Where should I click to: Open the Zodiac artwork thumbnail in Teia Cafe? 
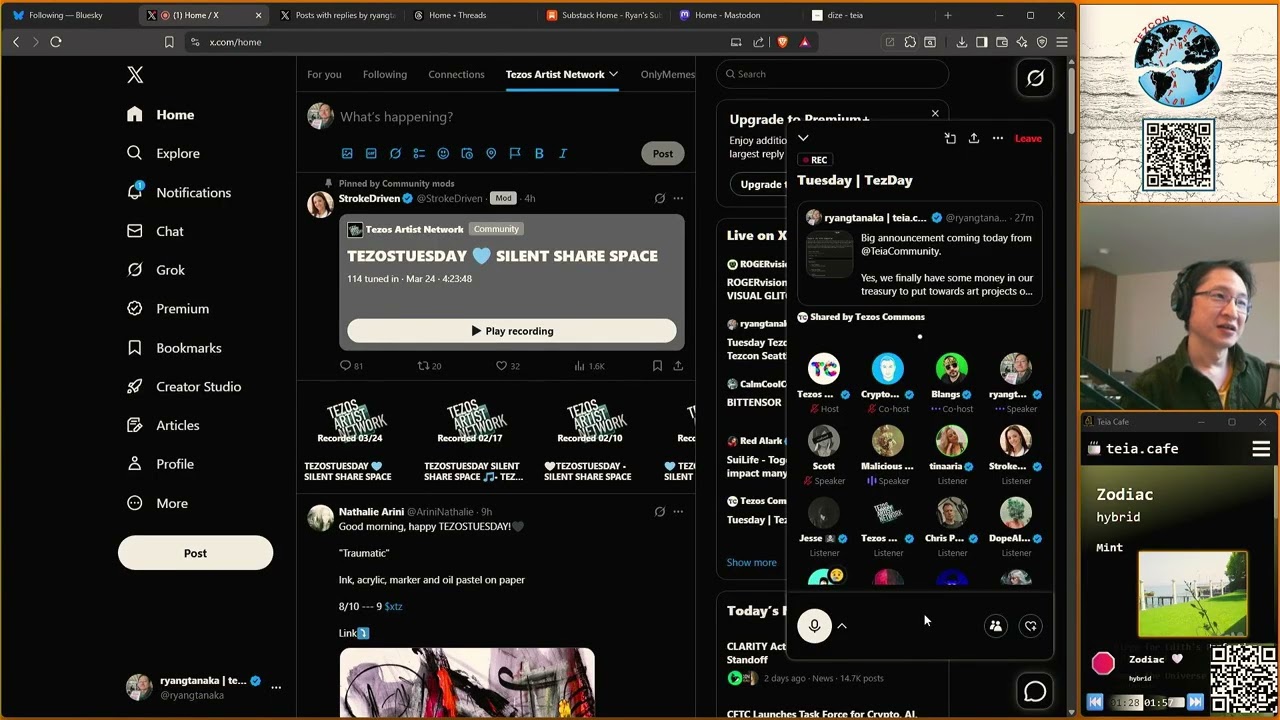click(1192, 595)
